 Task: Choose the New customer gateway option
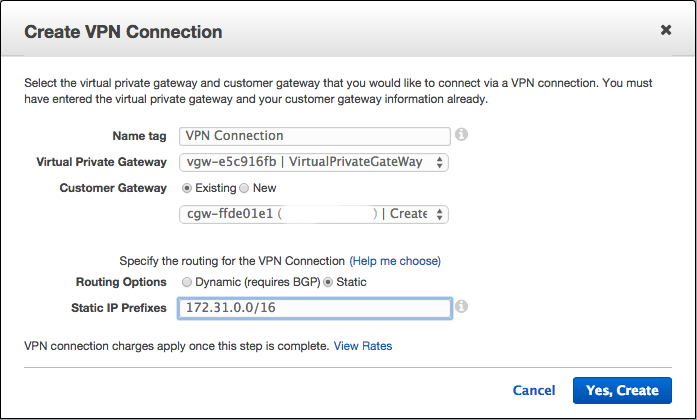(x=244, y=188)
